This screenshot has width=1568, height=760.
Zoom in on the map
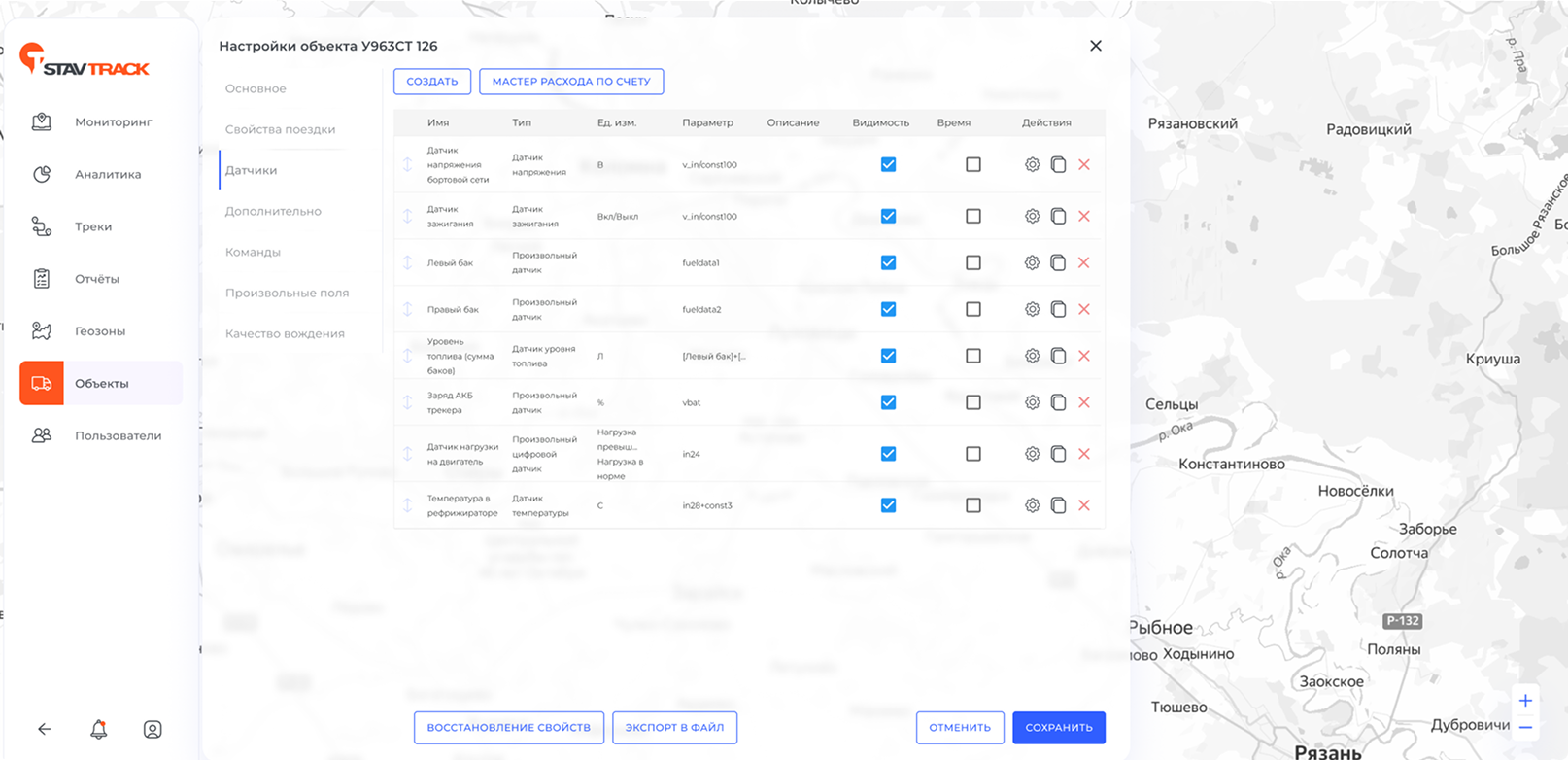click(1525, 700)
